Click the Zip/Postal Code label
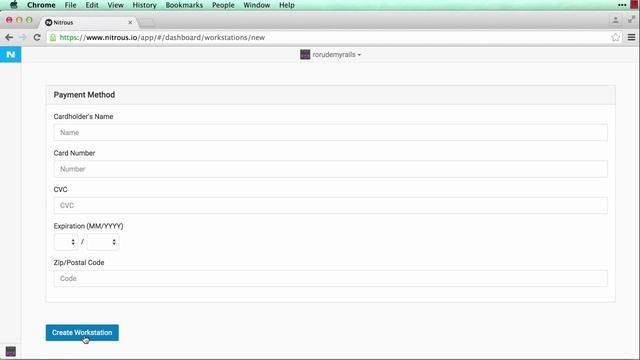The height and width of the screenshot is (360, 640). click(79, 262)
